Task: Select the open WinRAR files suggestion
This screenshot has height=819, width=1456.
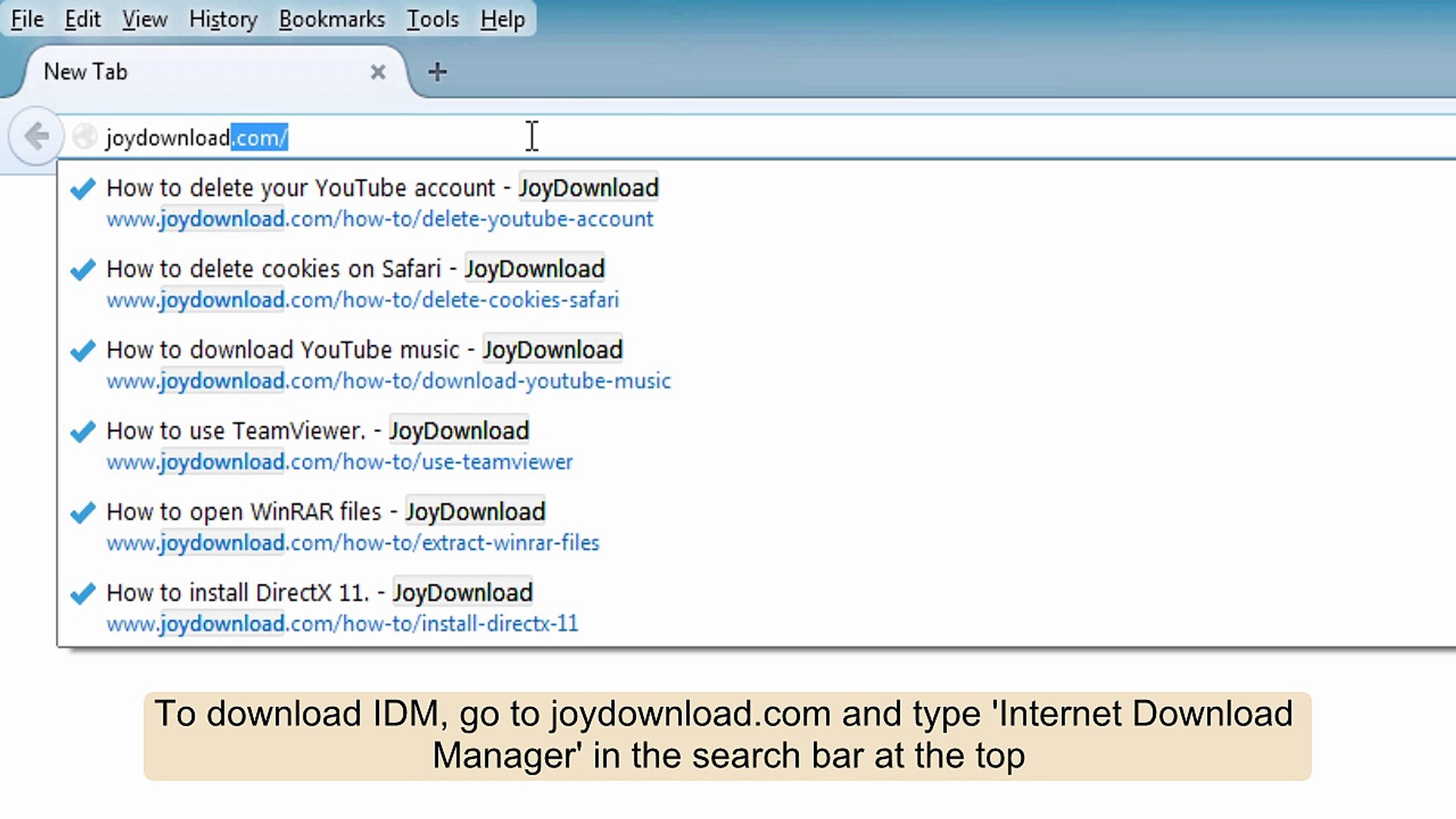Action: pos(325,512)
